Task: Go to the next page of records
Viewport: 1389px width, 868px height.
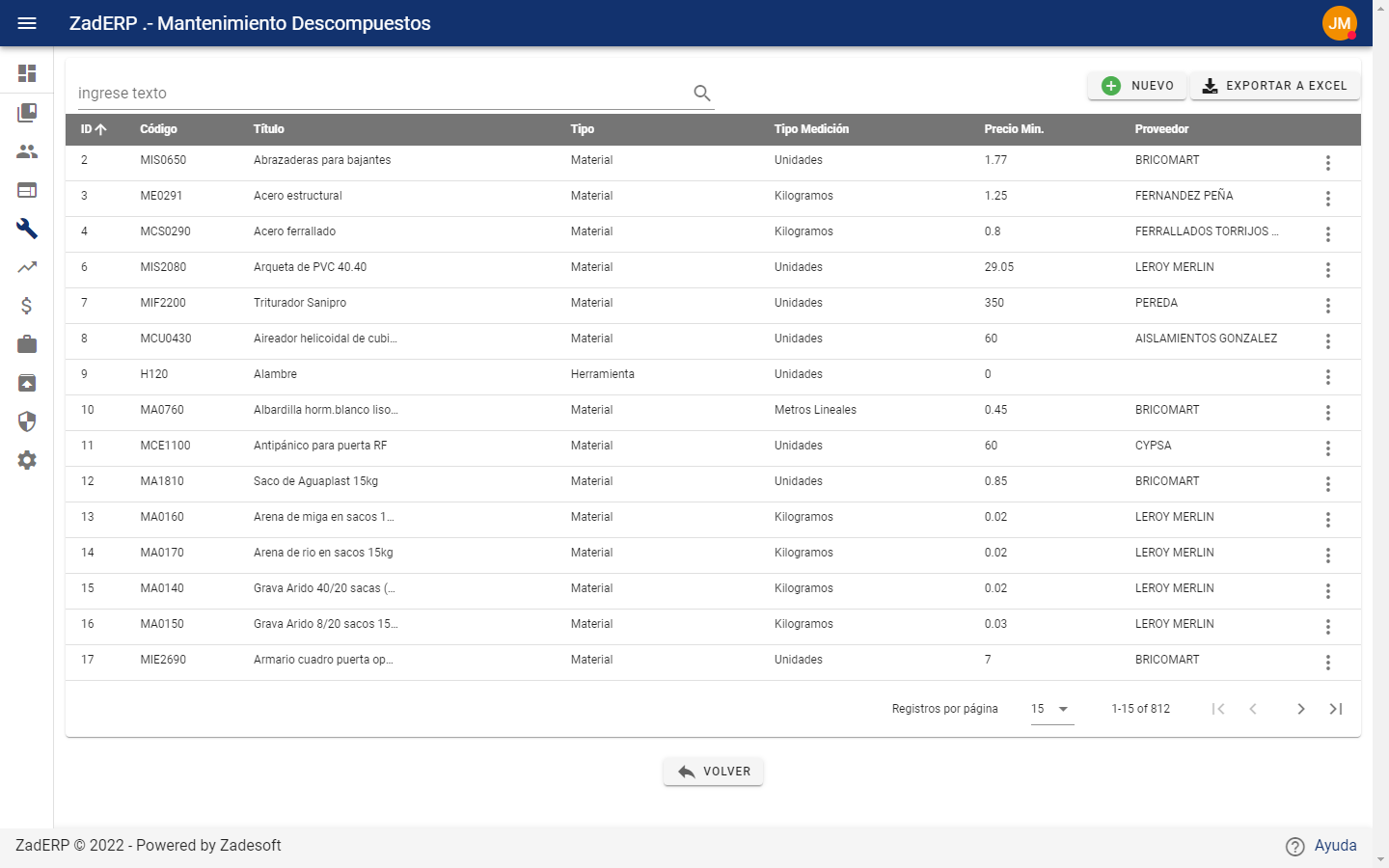Action: pos(1301,709)
